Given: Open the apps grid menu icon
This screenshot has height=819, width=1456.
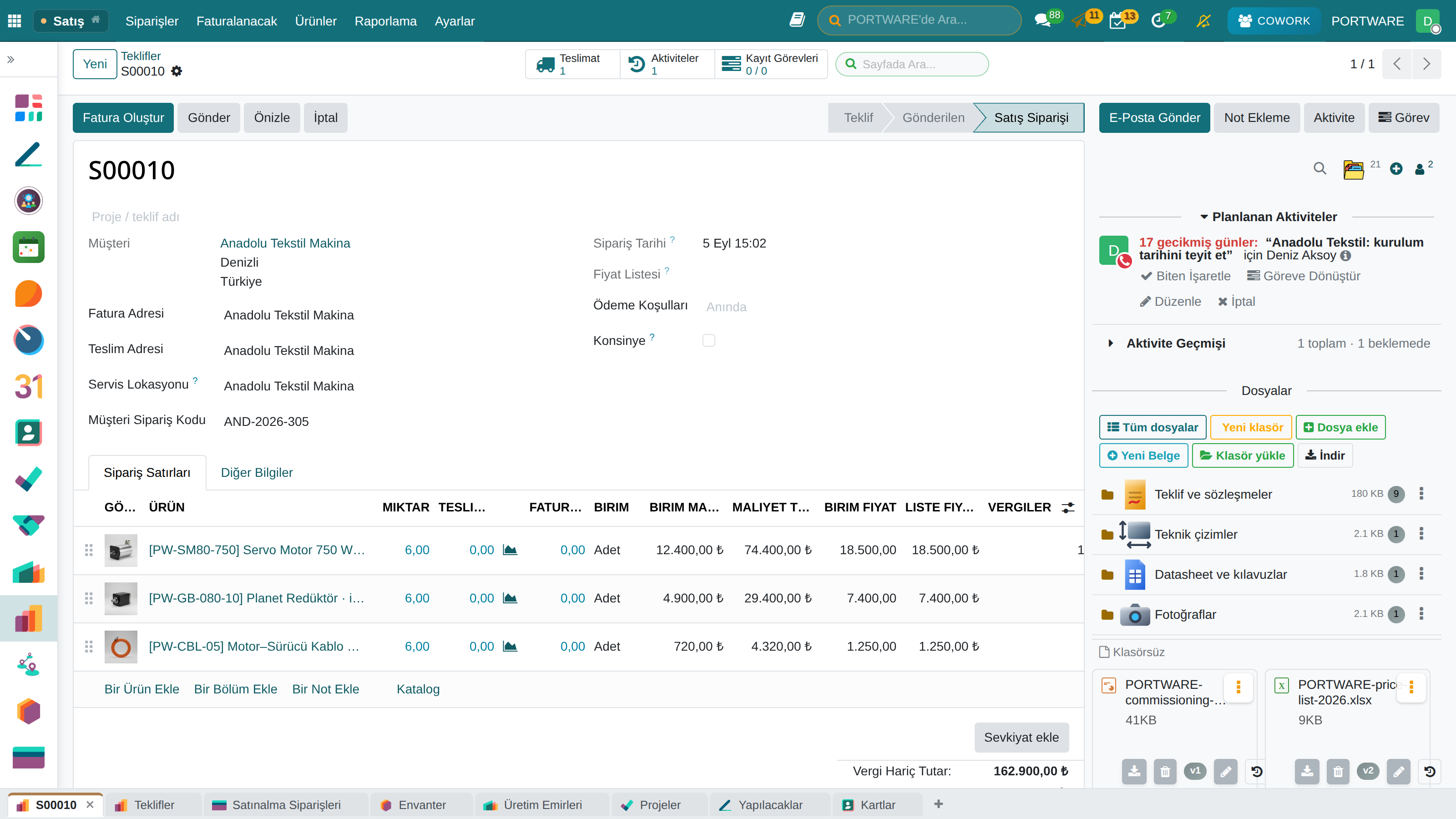Looking at the screenshot, I should 15,21.
